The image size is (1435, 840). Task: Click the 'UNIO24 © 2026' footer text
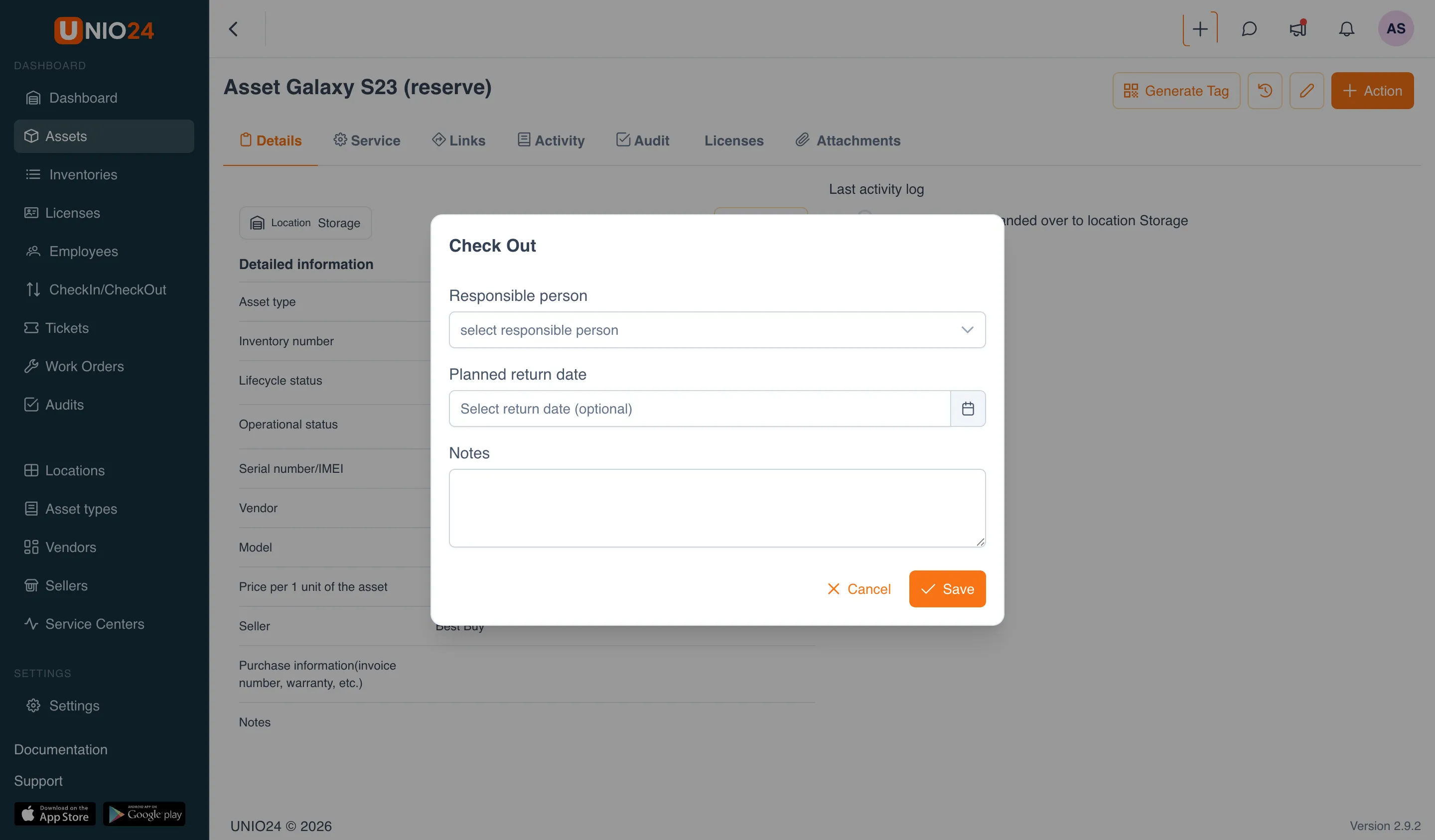[x=281, y=826]
